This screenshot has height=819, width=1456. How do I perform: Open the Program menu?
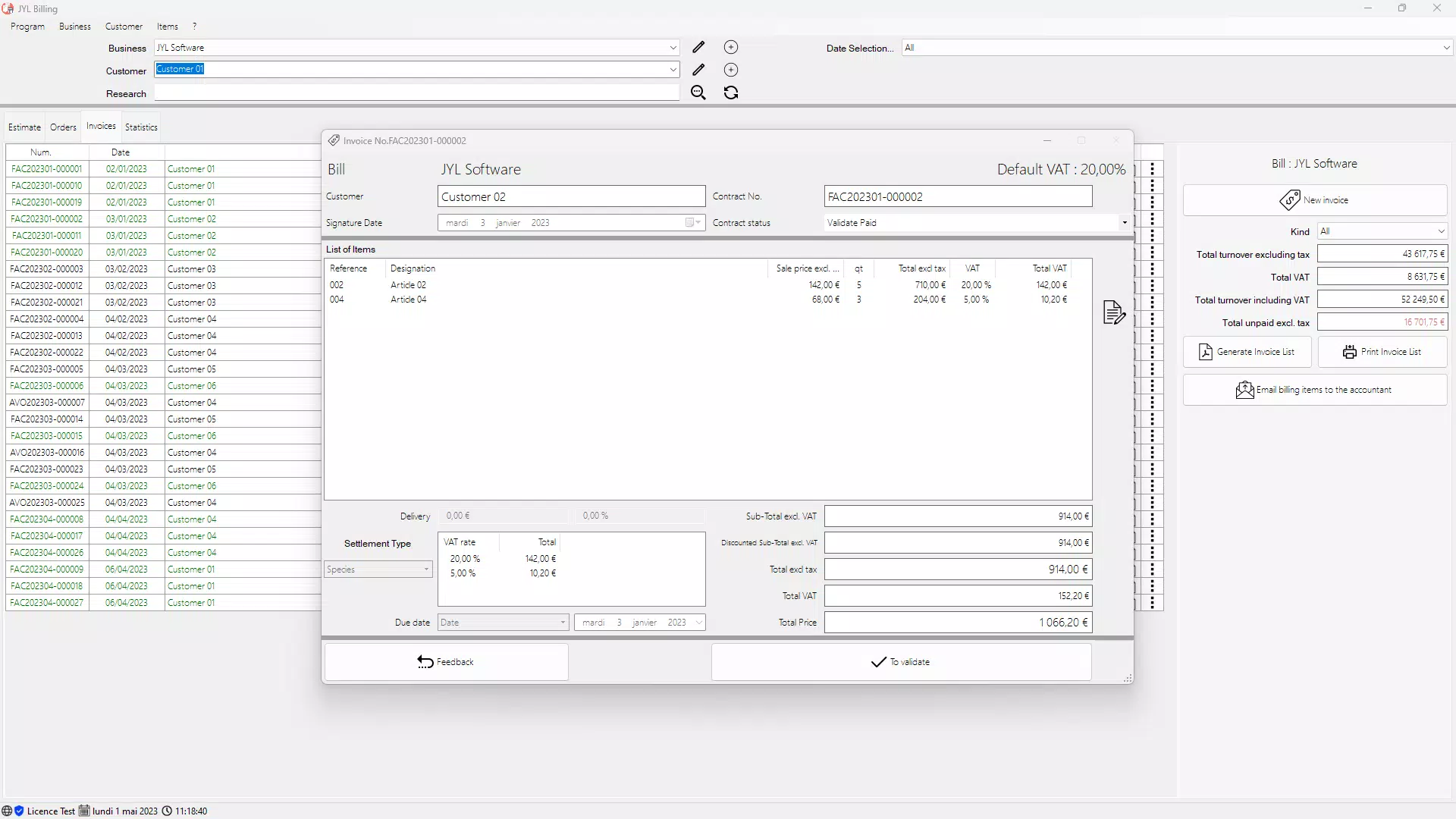(28, 27)
